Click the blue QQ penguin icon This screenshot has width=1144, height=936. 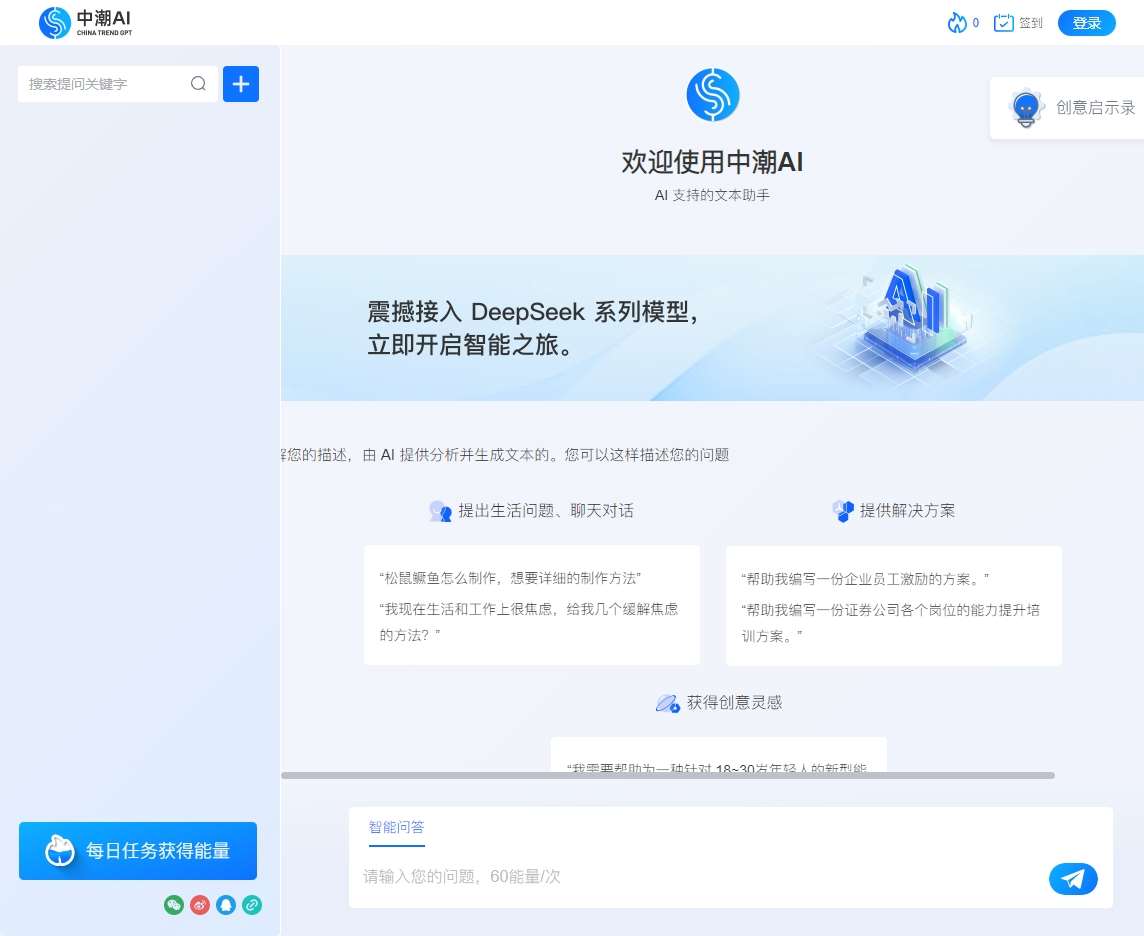(226, 905)
